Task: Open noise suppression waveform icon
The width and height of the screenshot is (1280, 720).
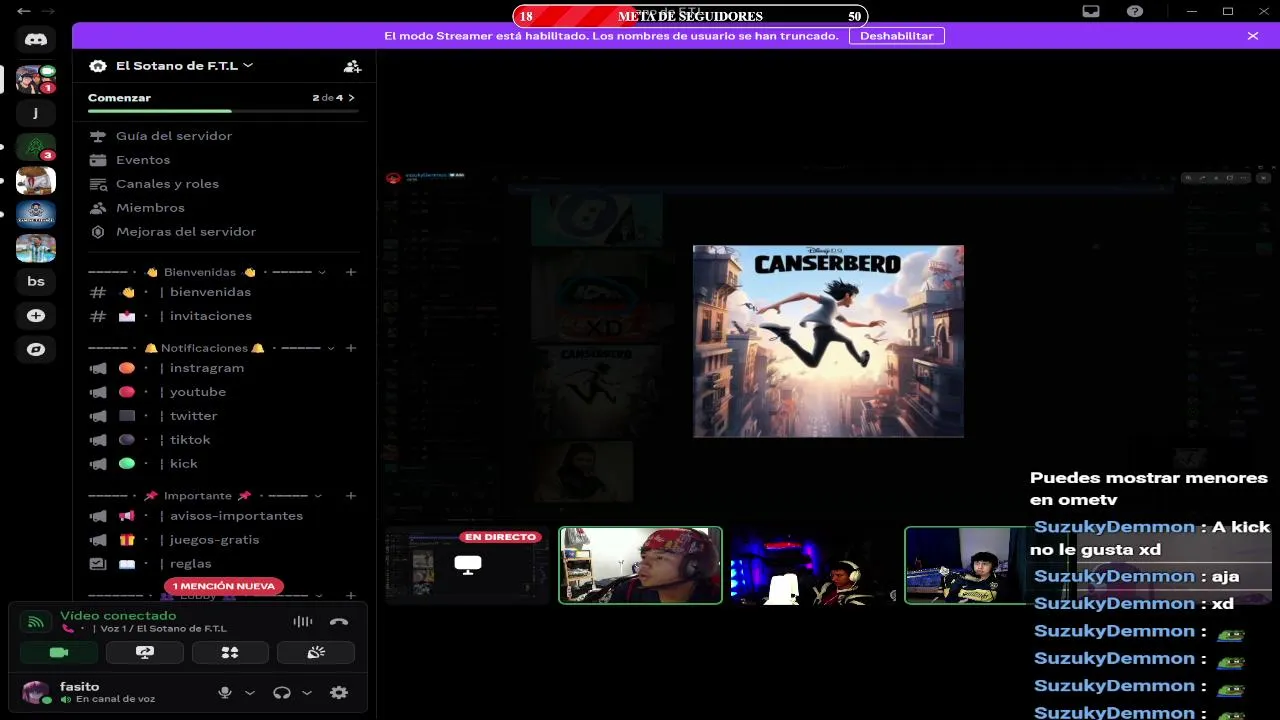Action: [303, 622]
